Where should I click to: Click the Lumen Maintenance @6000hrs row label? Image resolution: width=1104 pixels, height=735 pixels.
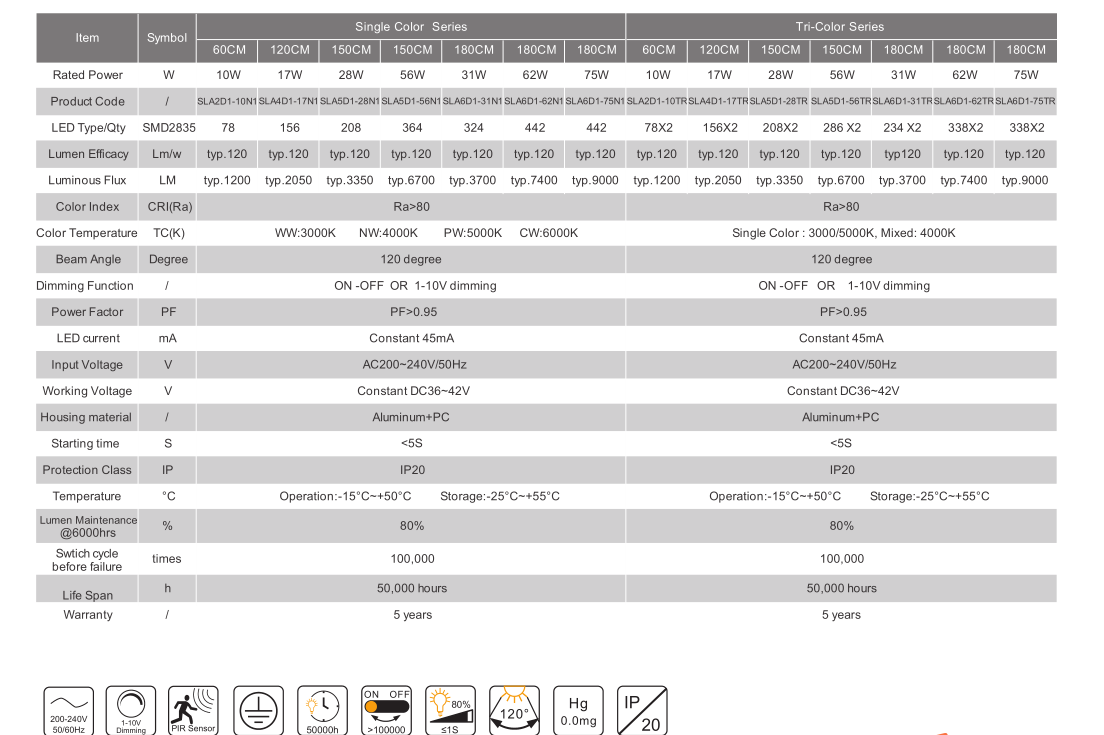pyautogui.click(x=87, y=526)
